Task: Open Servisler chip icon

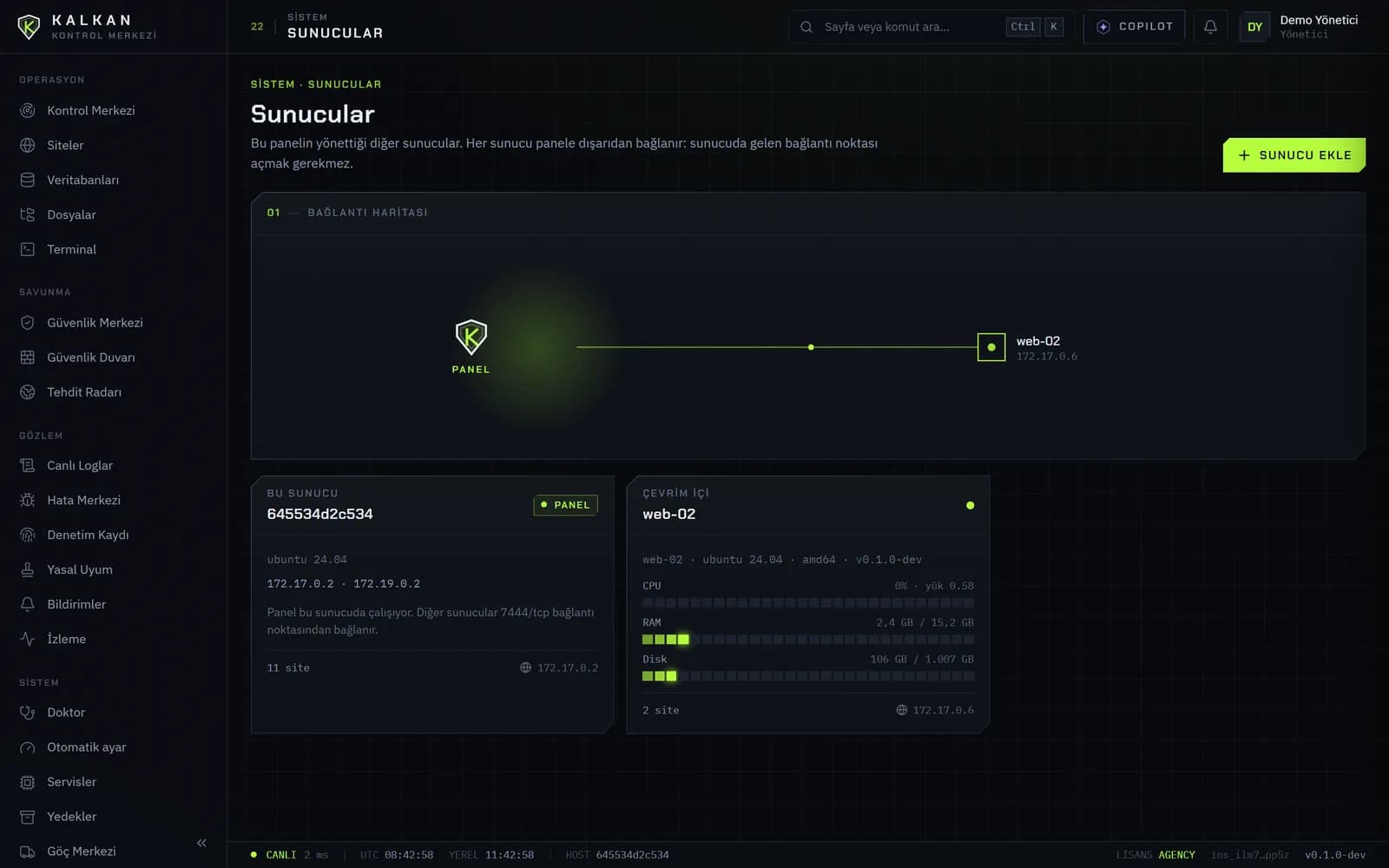Action: pyautogui.click(x=28, y=782)
